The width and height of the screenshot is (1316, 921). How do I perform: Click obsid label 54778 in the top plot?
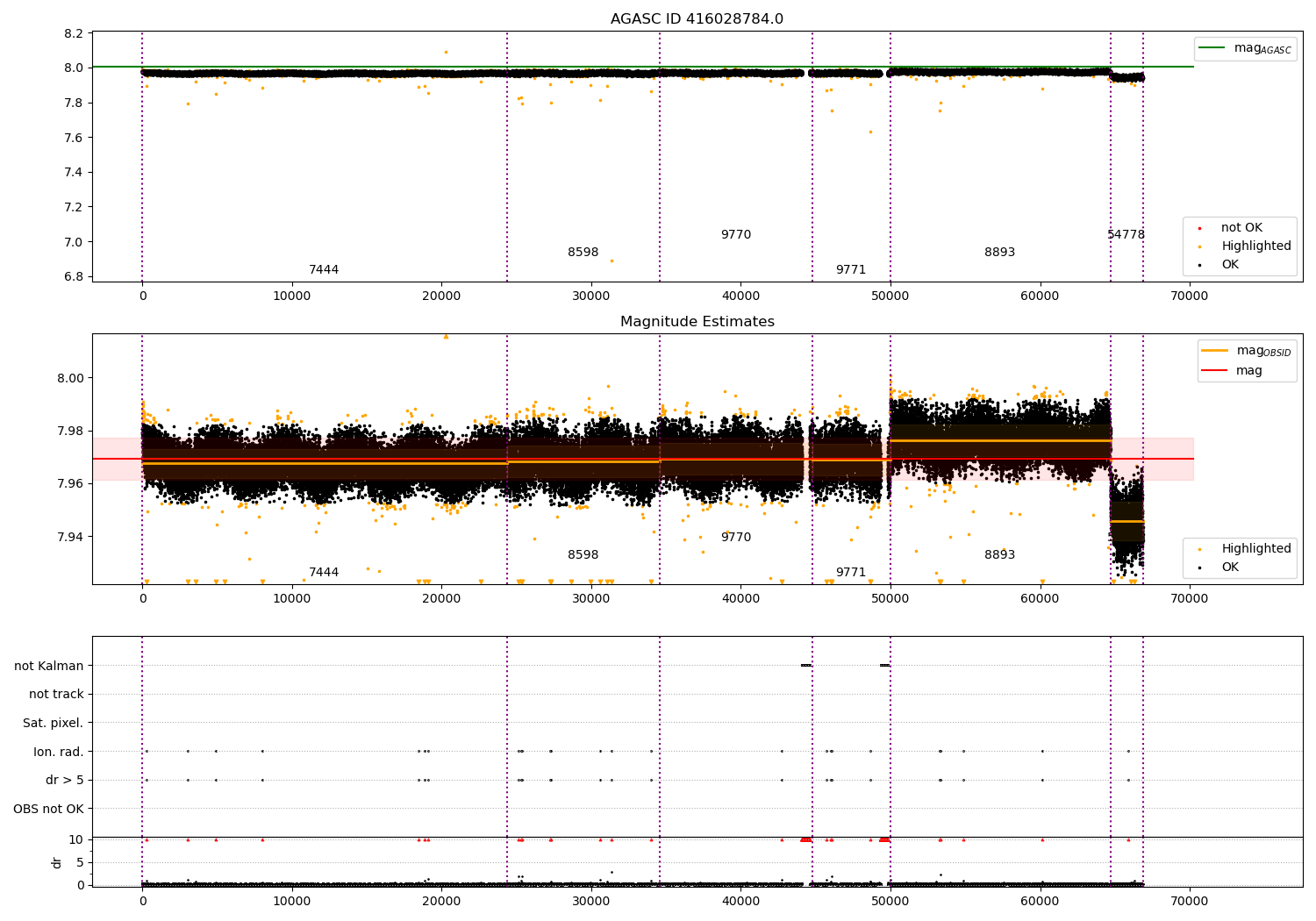[x=1126, y=235]
